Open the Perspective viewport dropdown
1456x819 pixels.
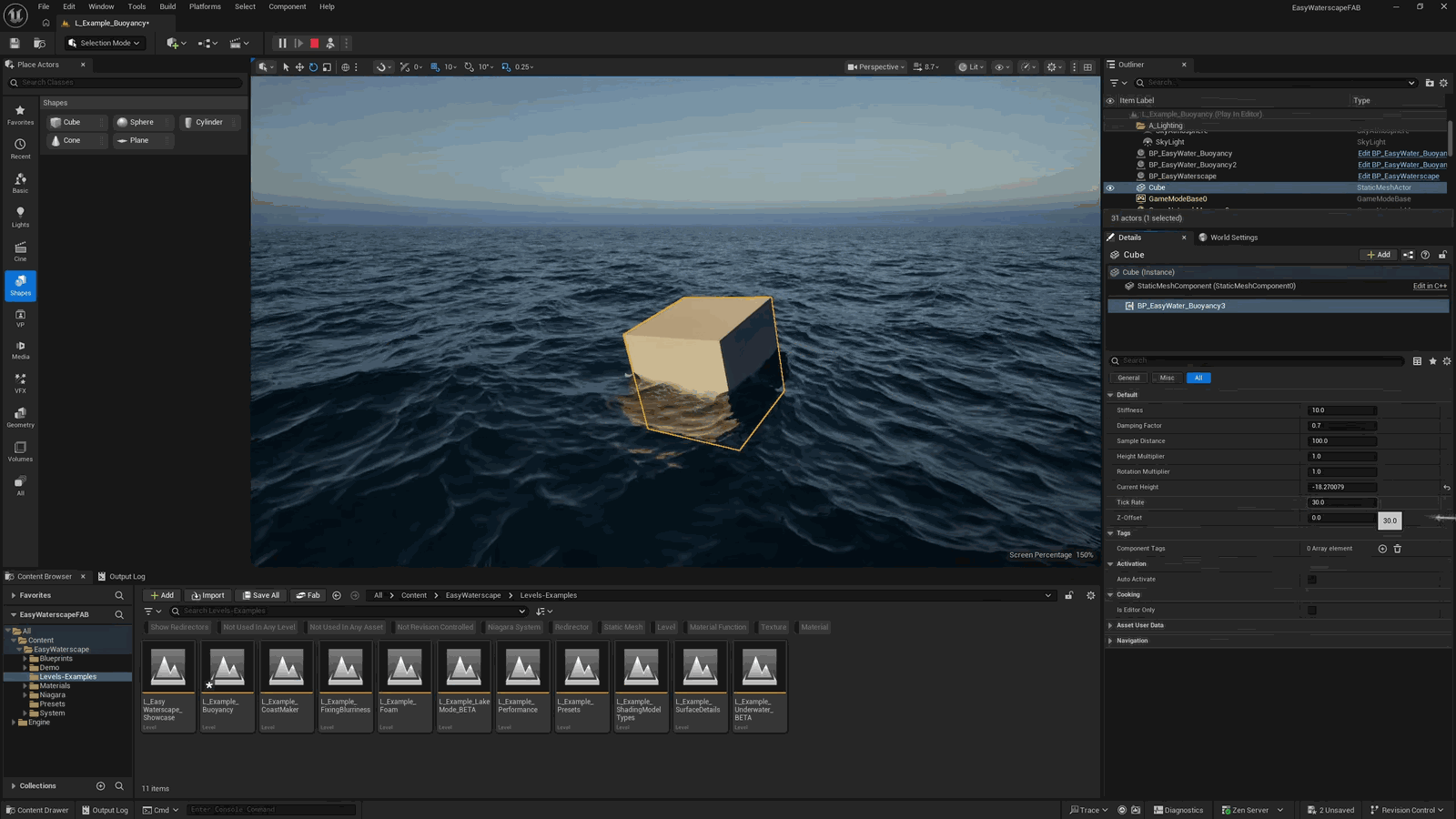[x=876, y=66]
